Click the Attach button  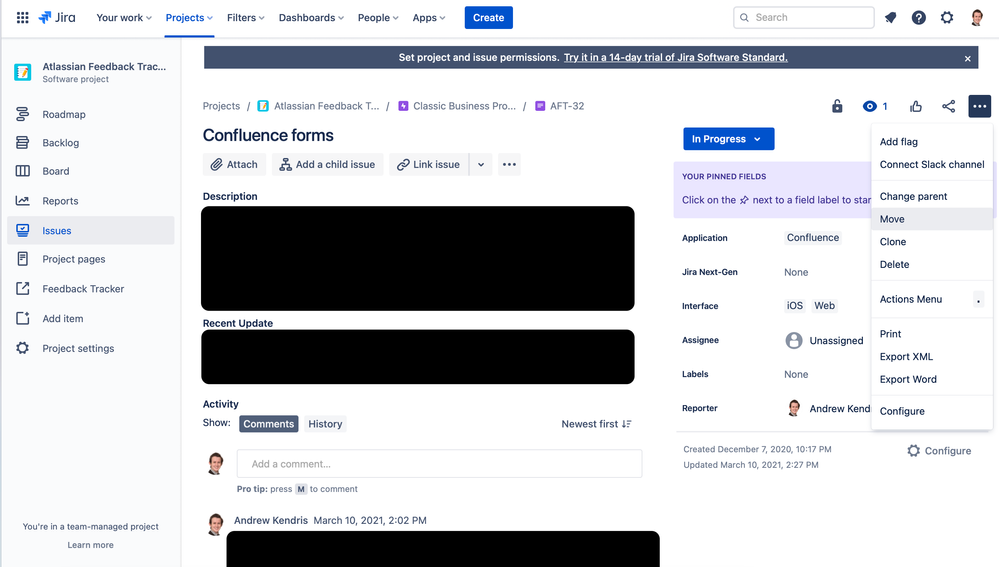[234, 164]
